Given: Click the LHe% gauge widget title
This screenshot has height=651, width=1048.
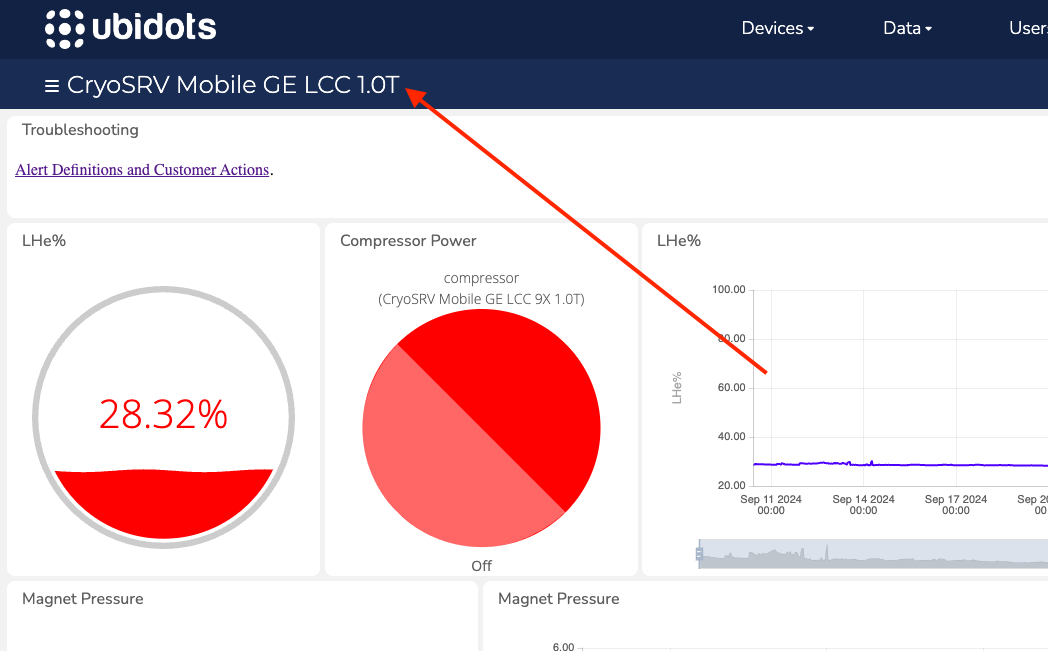Looking at the screenshot, I should 44,241.
